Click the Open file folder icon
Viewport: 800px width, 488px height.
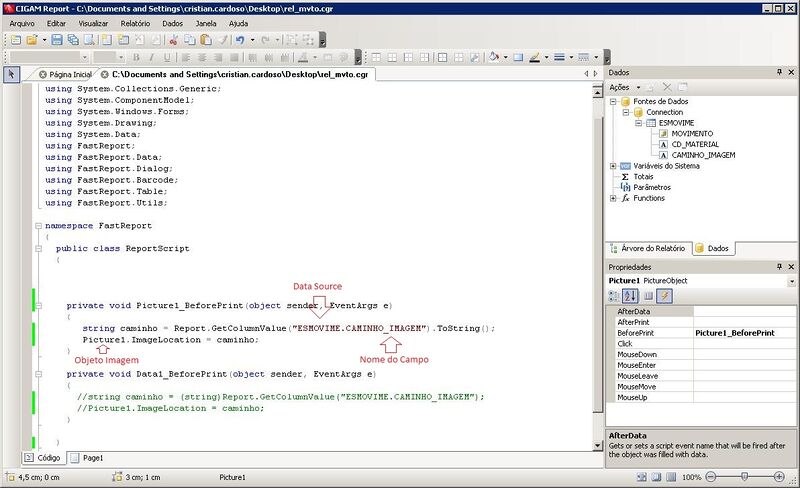[x=32, y=40]
